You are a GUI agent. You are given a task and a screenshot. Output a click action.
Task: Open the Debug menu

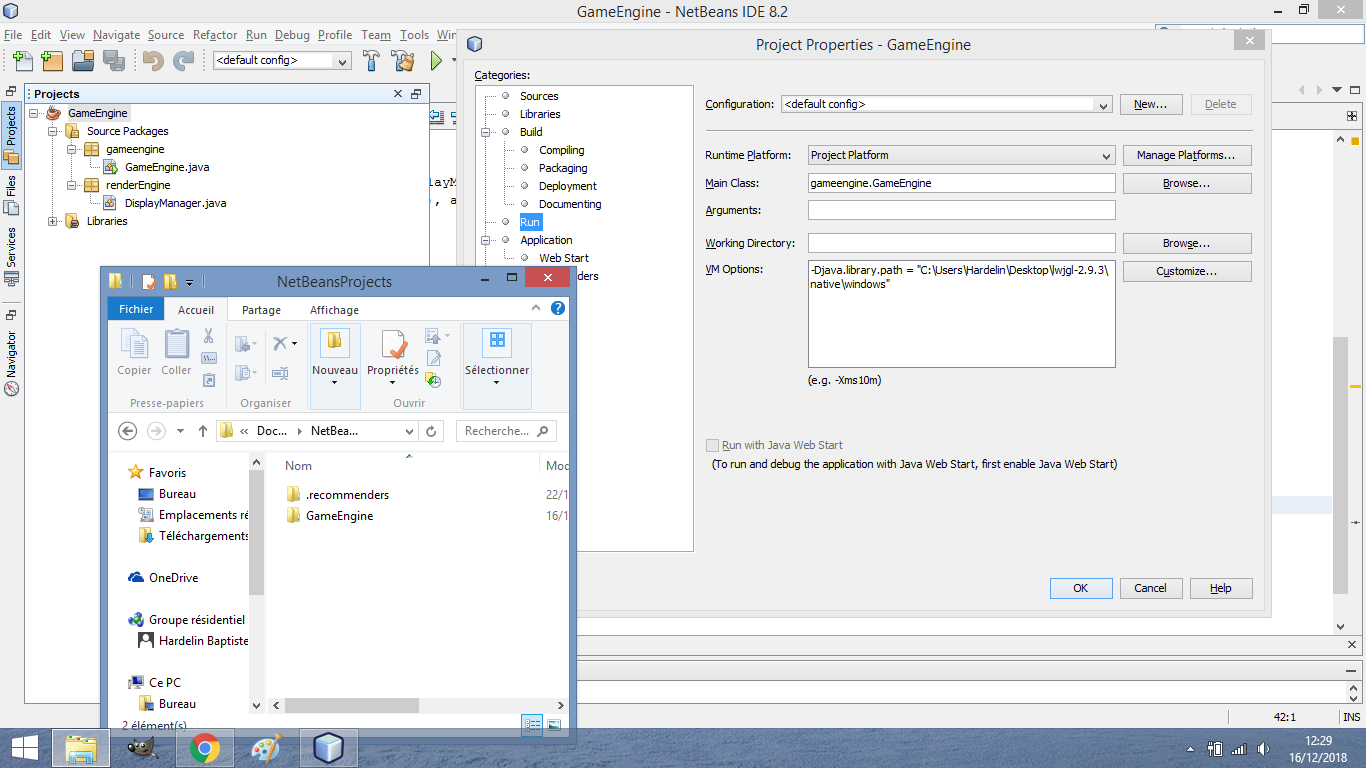[x=292, y=35]
